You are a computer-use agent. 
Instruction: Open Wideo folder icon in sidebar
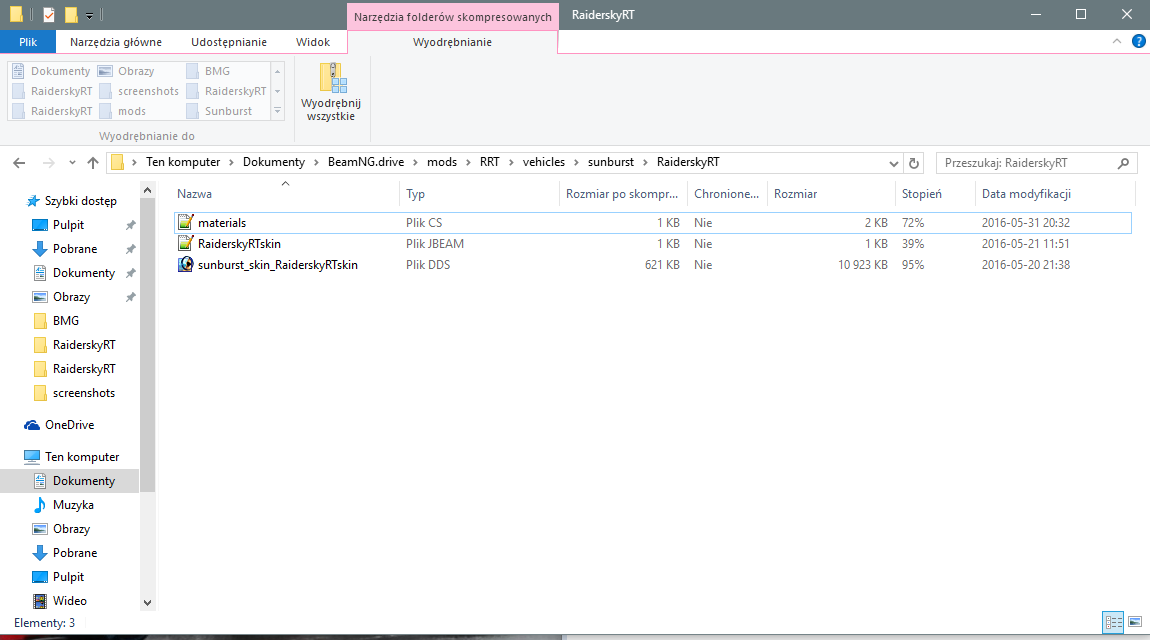coord(40,601)
